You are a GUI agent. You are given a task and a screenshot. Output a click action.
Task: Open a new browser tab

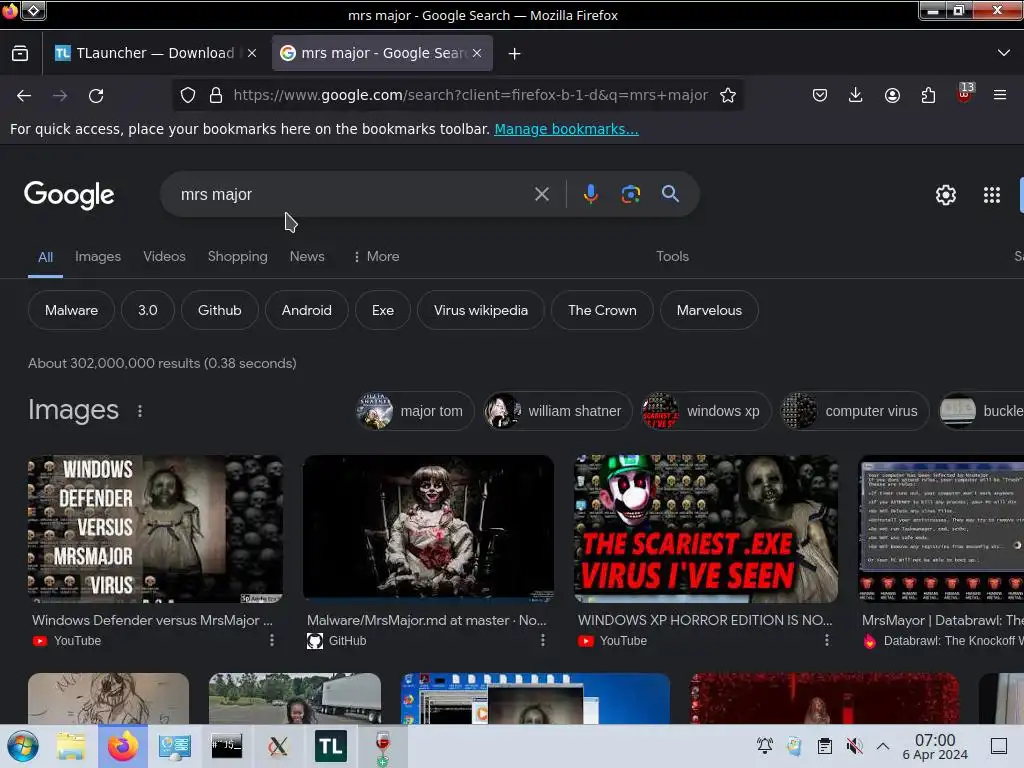515,54
